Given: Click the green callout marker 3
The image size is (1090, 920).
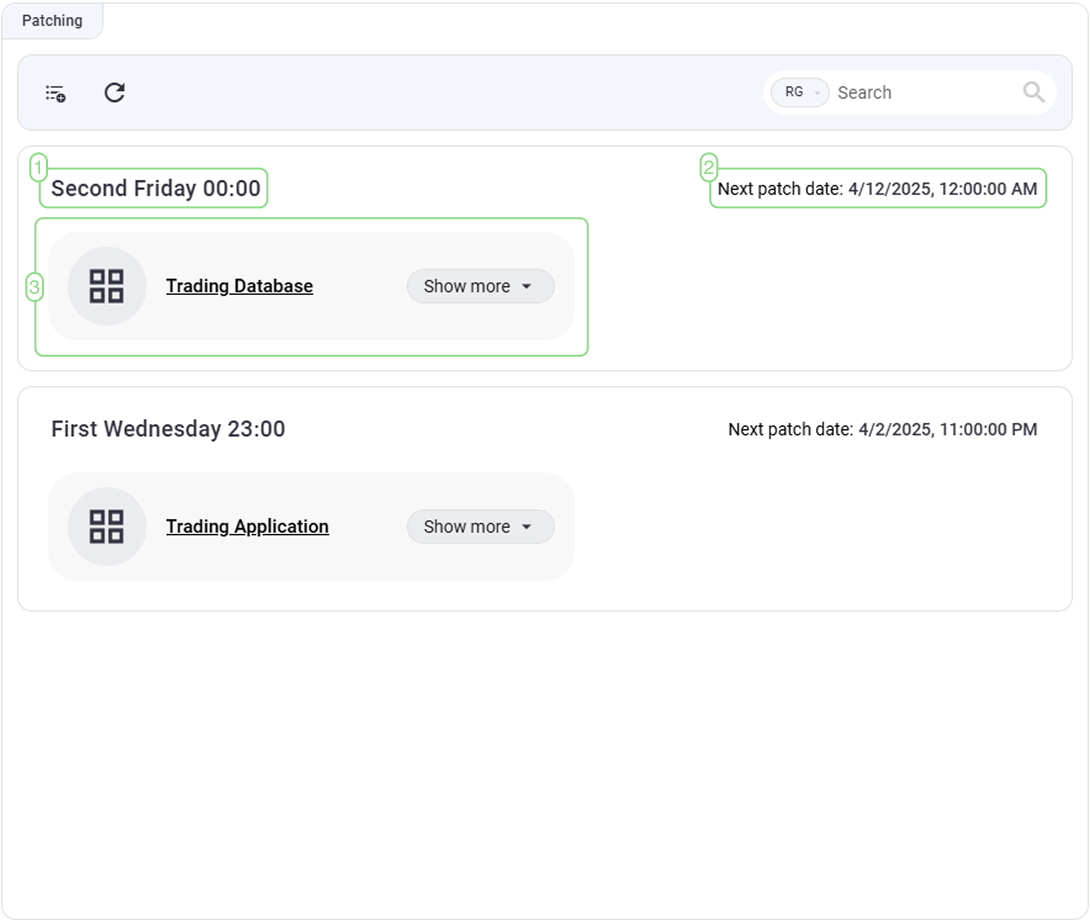Looking at the screenshot, I should click(34, 288).
